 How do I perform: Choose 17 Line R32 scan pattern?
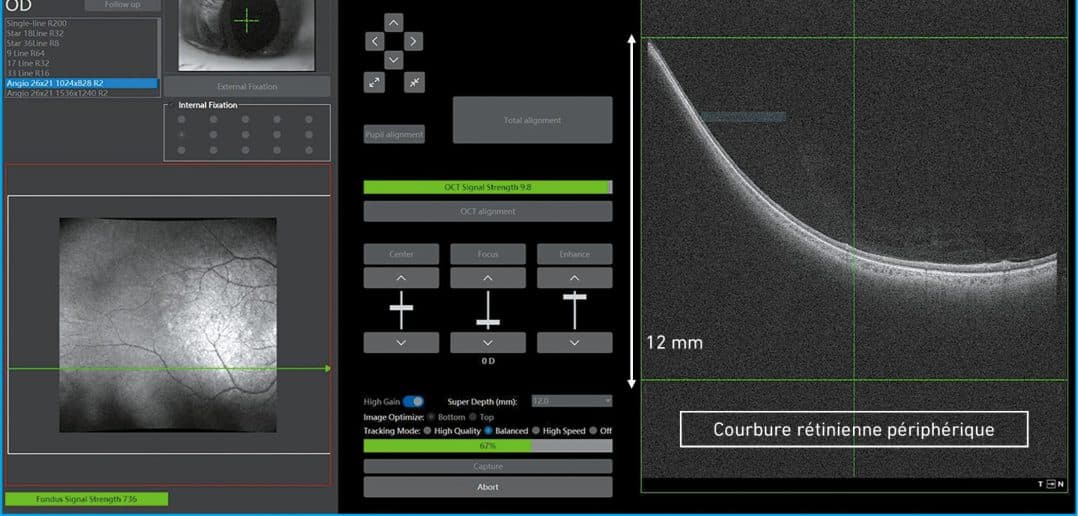click(81, 63)
